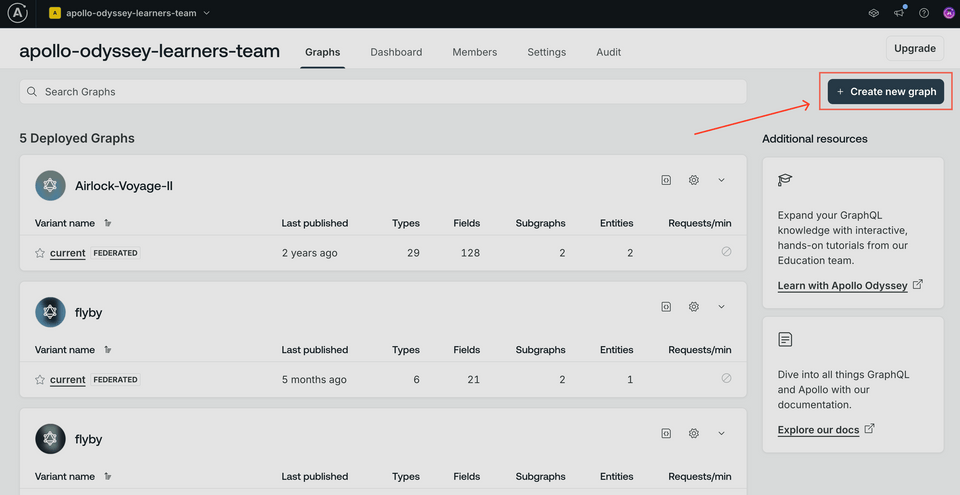Toggle the chevron on bottom flyby card

tap(721, 434)
